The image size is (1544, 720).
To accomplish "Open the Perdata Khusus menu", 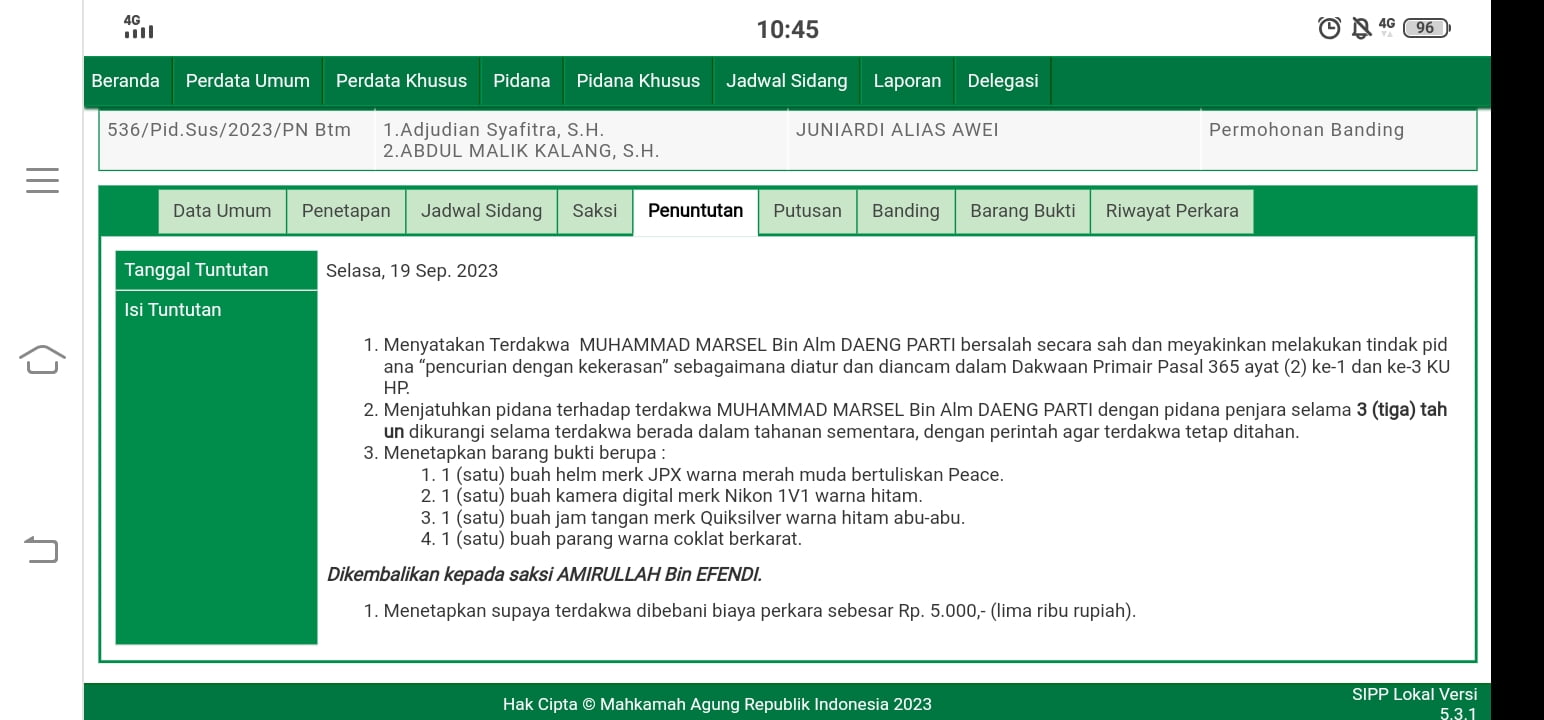I will tap(401, 81).
